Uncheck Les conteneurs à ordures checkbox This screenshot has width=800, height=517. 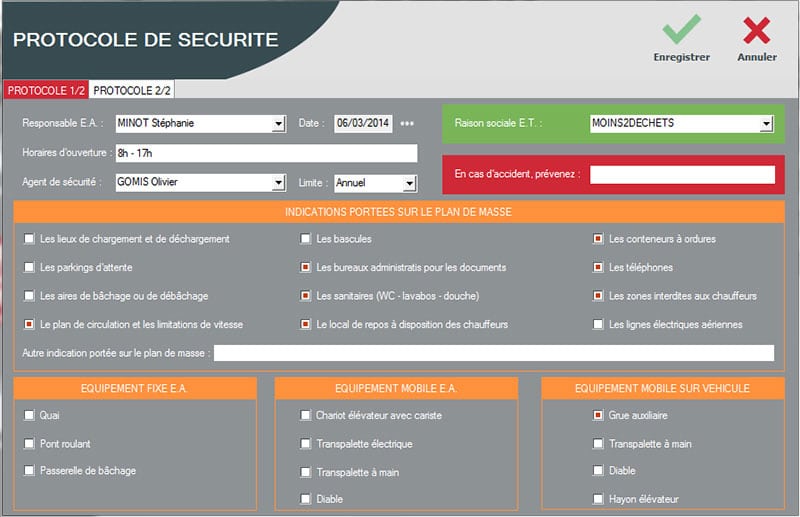[x=598, y=239]
